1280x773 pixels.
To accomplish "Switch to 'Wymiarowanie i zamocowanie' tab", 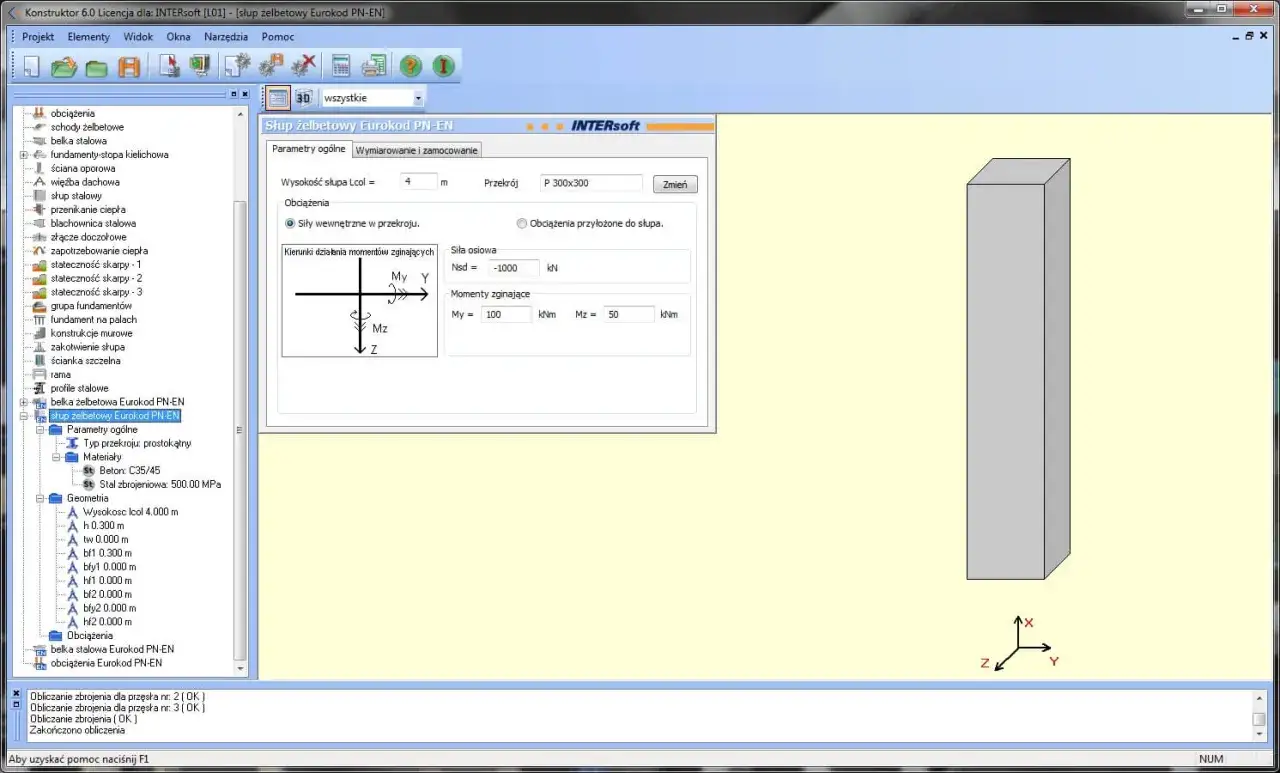I will (417, 150).
